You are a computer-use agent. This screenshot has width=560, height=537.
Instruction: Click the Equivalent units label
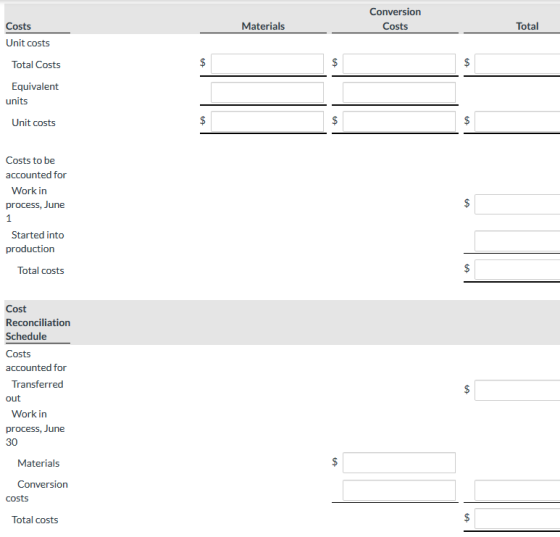coord(32,94)
